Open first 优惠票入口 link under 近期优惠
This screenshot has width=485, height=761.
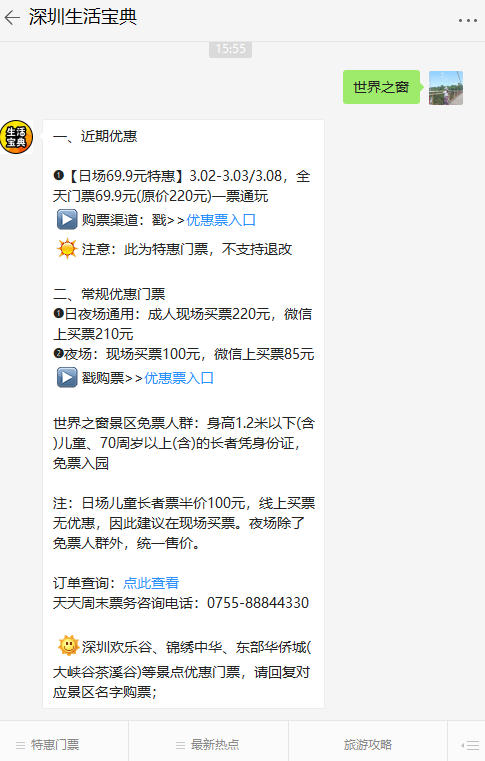click(x=221, y=220)
